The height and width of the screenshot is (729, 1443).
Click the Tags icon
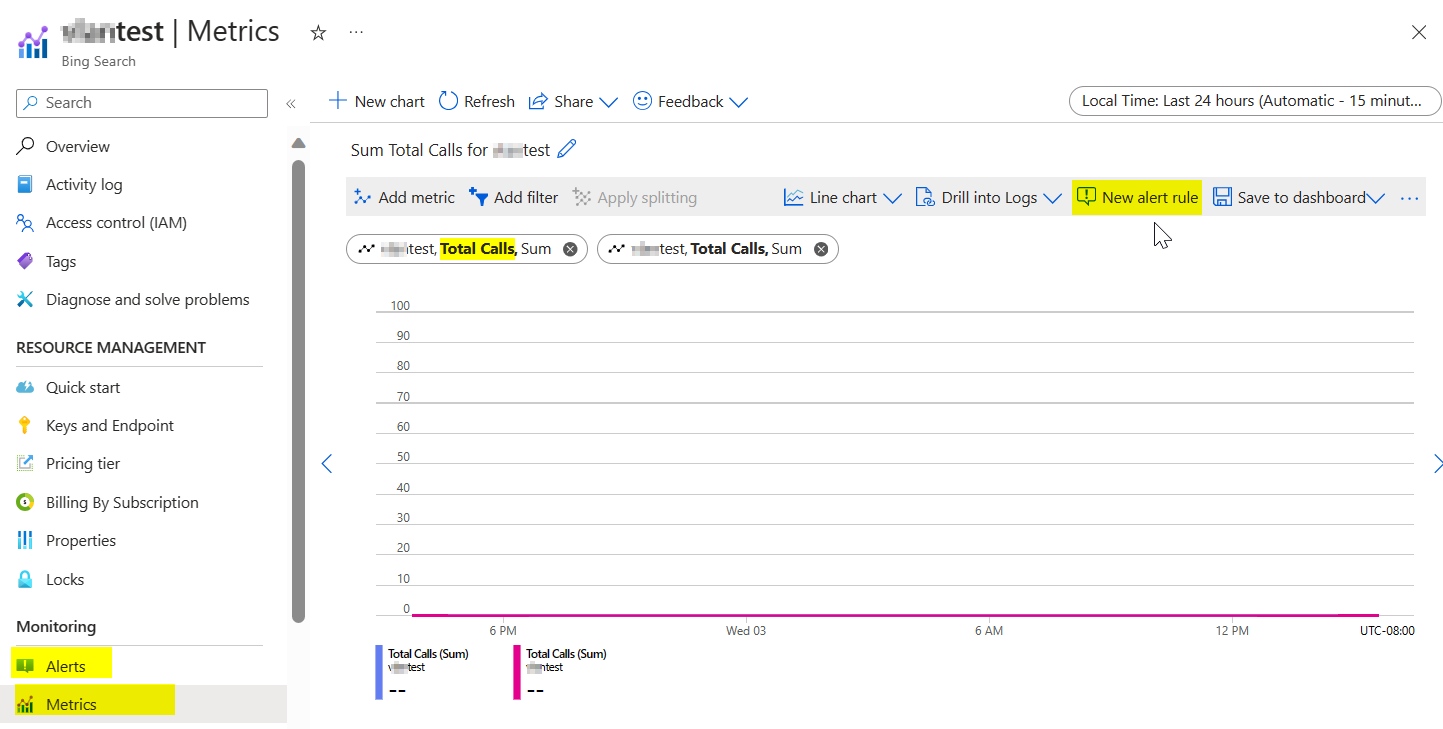pos(25,261)
